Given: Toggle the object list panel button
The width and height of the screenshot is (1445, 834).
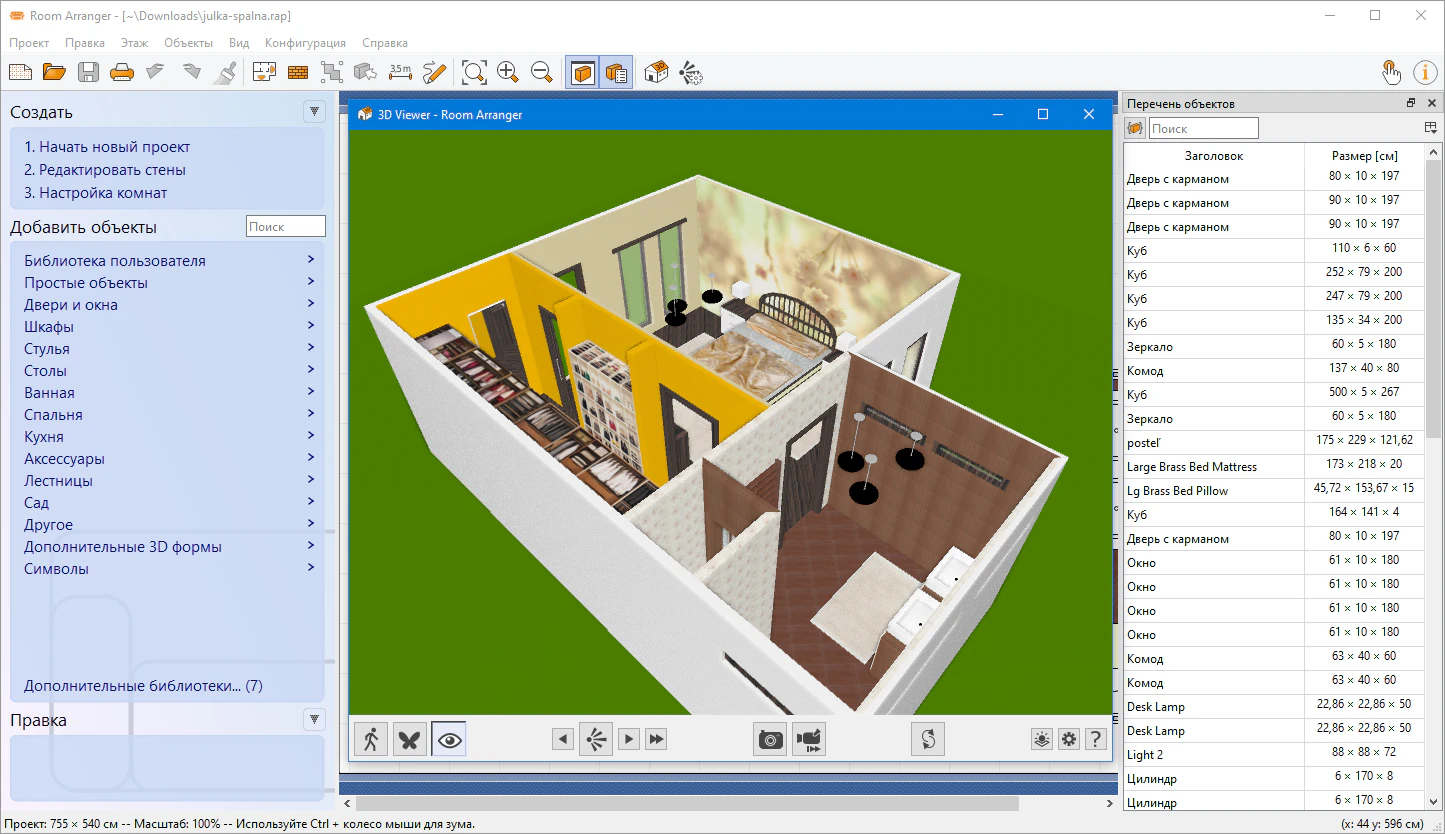Looking at the screenshot, I should coord(616,72).
